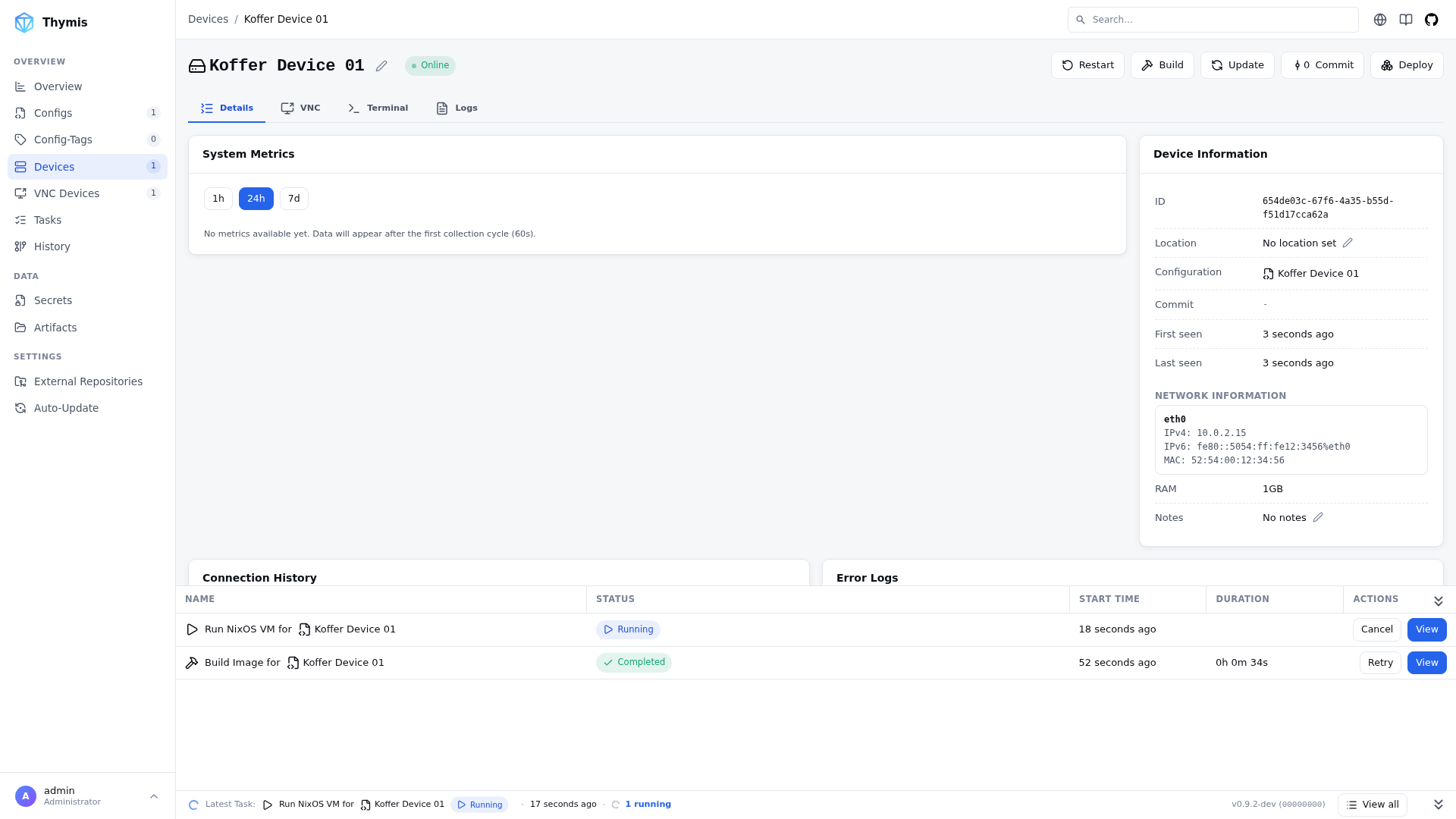Image resolution: width=1456 pixels, height=819 pixels.
Task: Click play icon in Run NixOS VM row
Action: (193, 629)
